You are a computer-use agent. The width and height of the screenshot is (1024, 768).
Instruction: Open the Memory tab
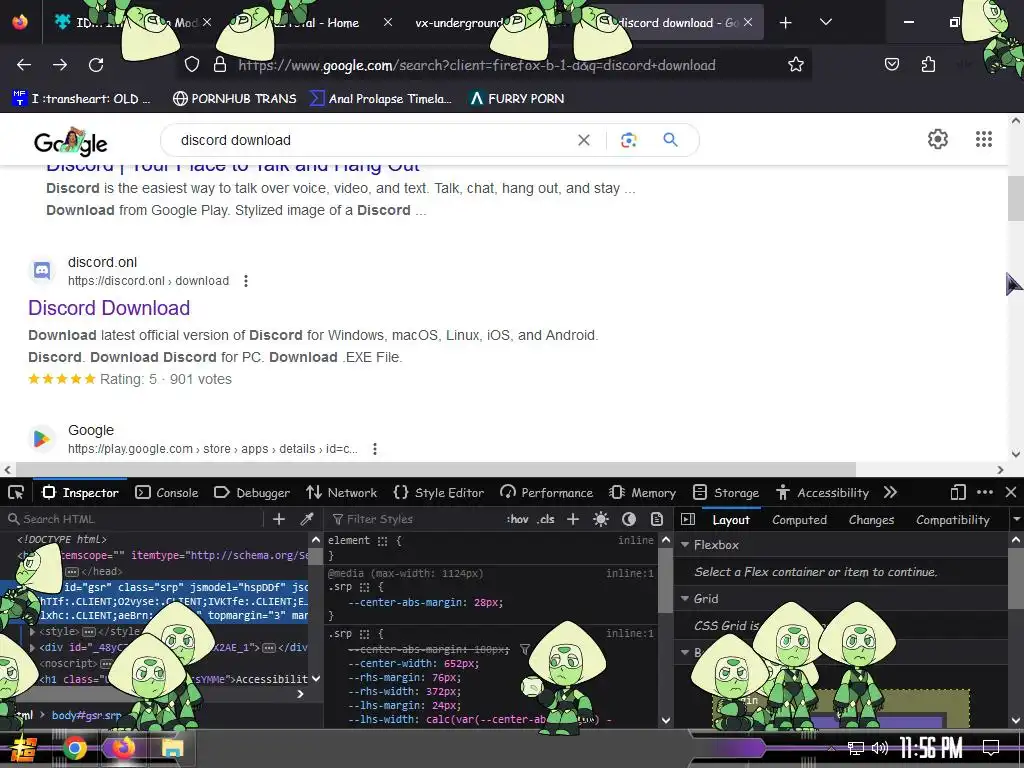point(642,492)
